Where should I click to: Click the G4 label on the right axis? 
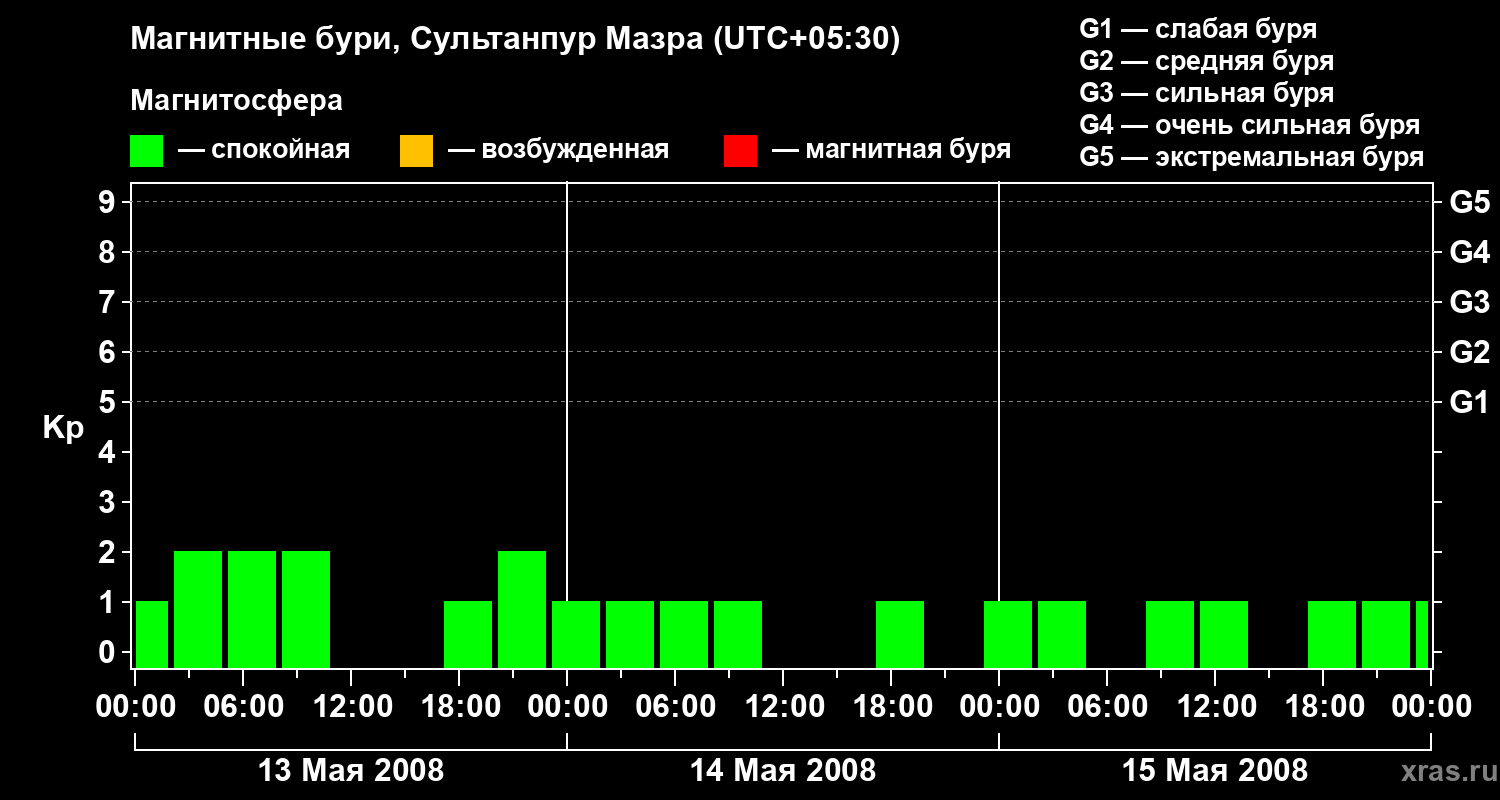click(x=1469, y=253)
